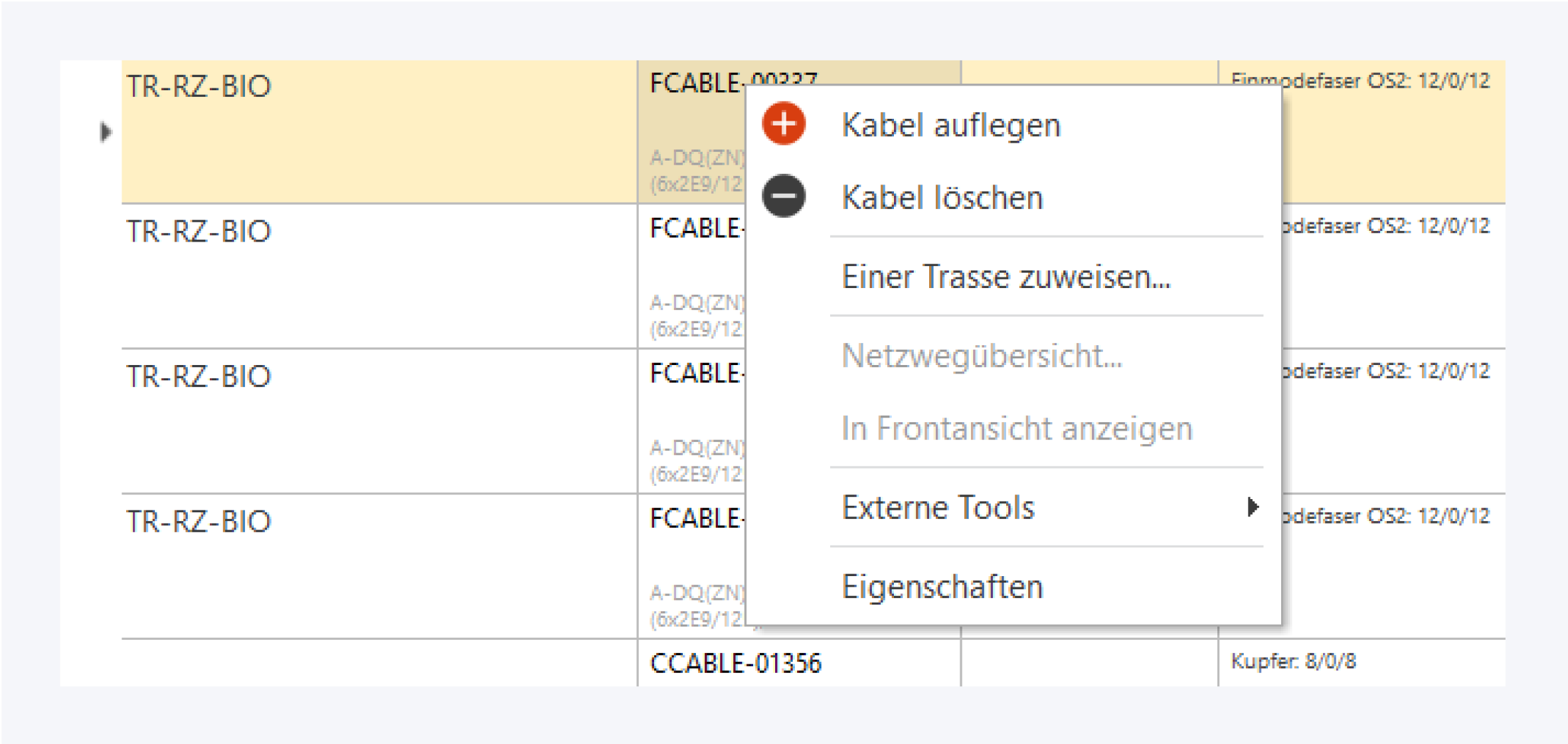
Task: Click the Kupfer: 8/0/8 cell
Action: (1293, 662)
